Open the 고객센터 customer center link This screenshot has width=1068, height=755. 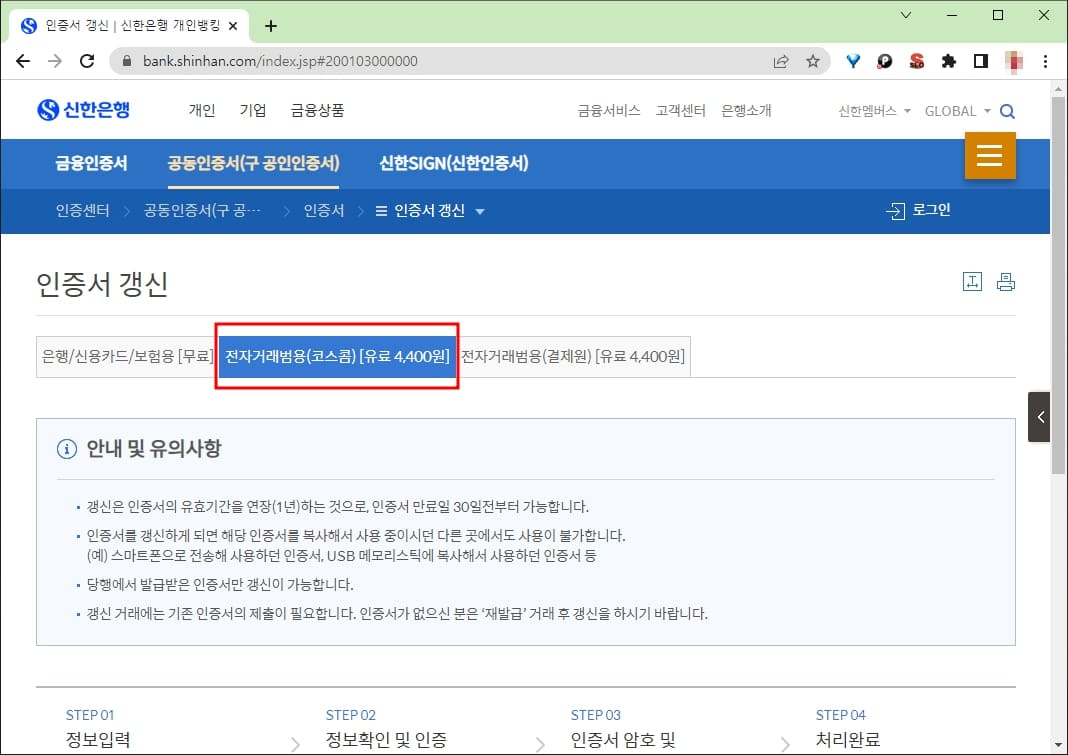pyautogui.click(x=678, y=112)
